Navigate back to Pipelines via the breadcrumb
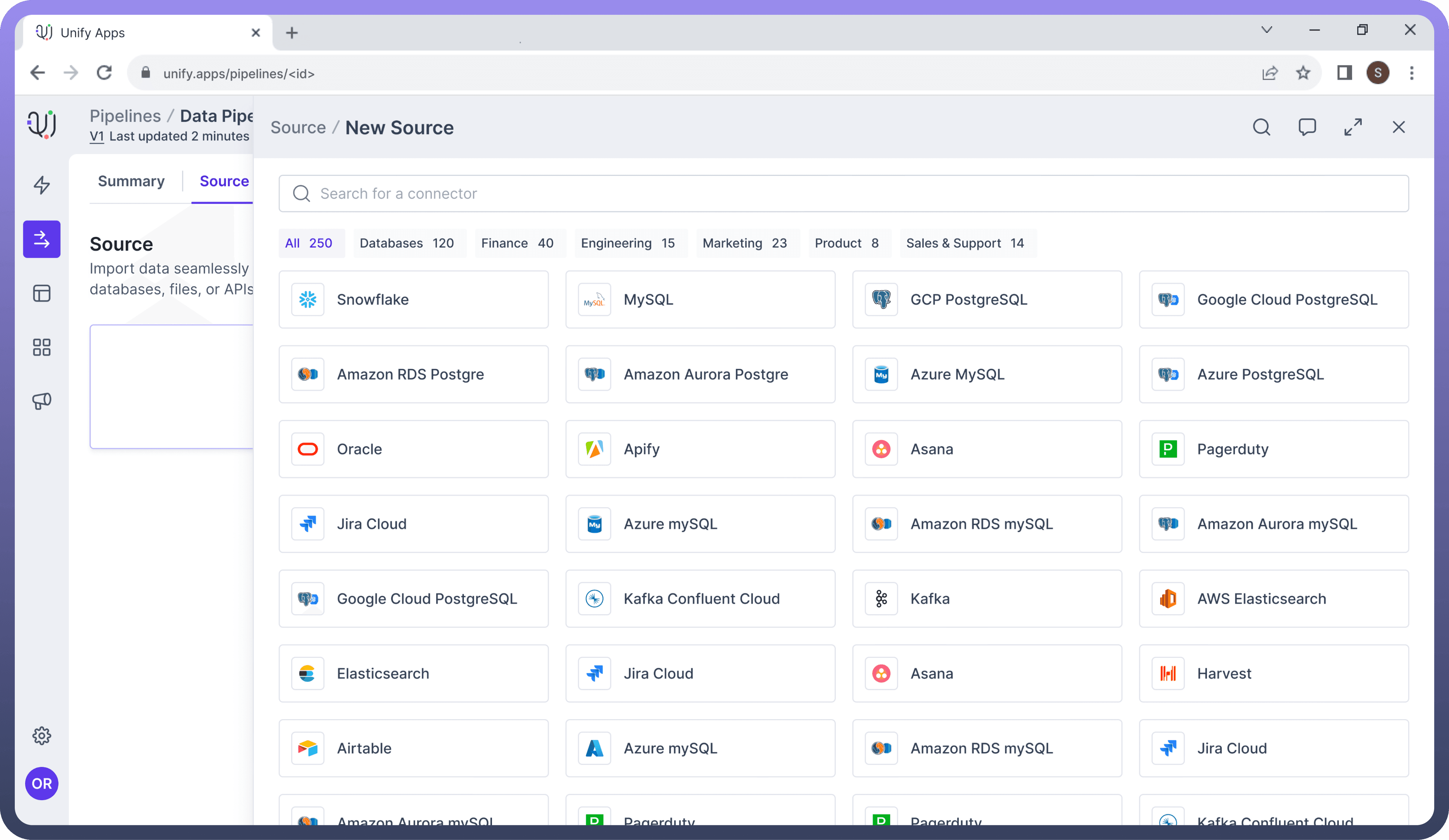 (125, 116)
